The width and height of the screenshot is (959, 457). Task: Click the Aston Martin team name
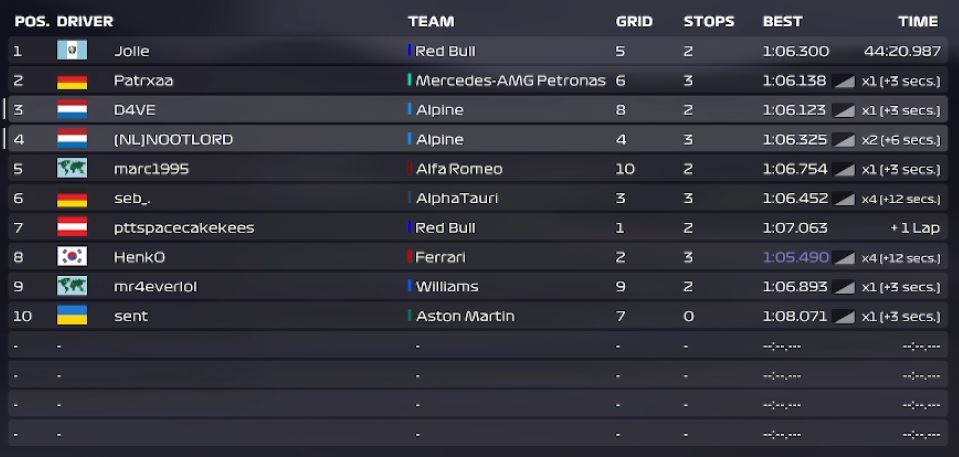pyautogui.click(x=465, y=316)
